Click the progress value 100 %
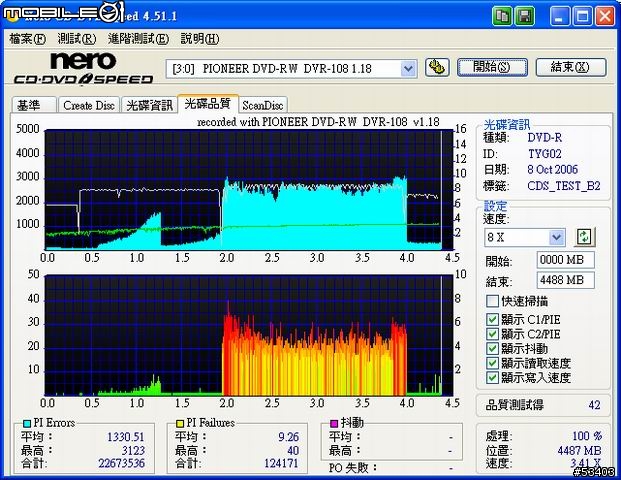The width and height of the screenshot is (621, 480). point(587,436)
